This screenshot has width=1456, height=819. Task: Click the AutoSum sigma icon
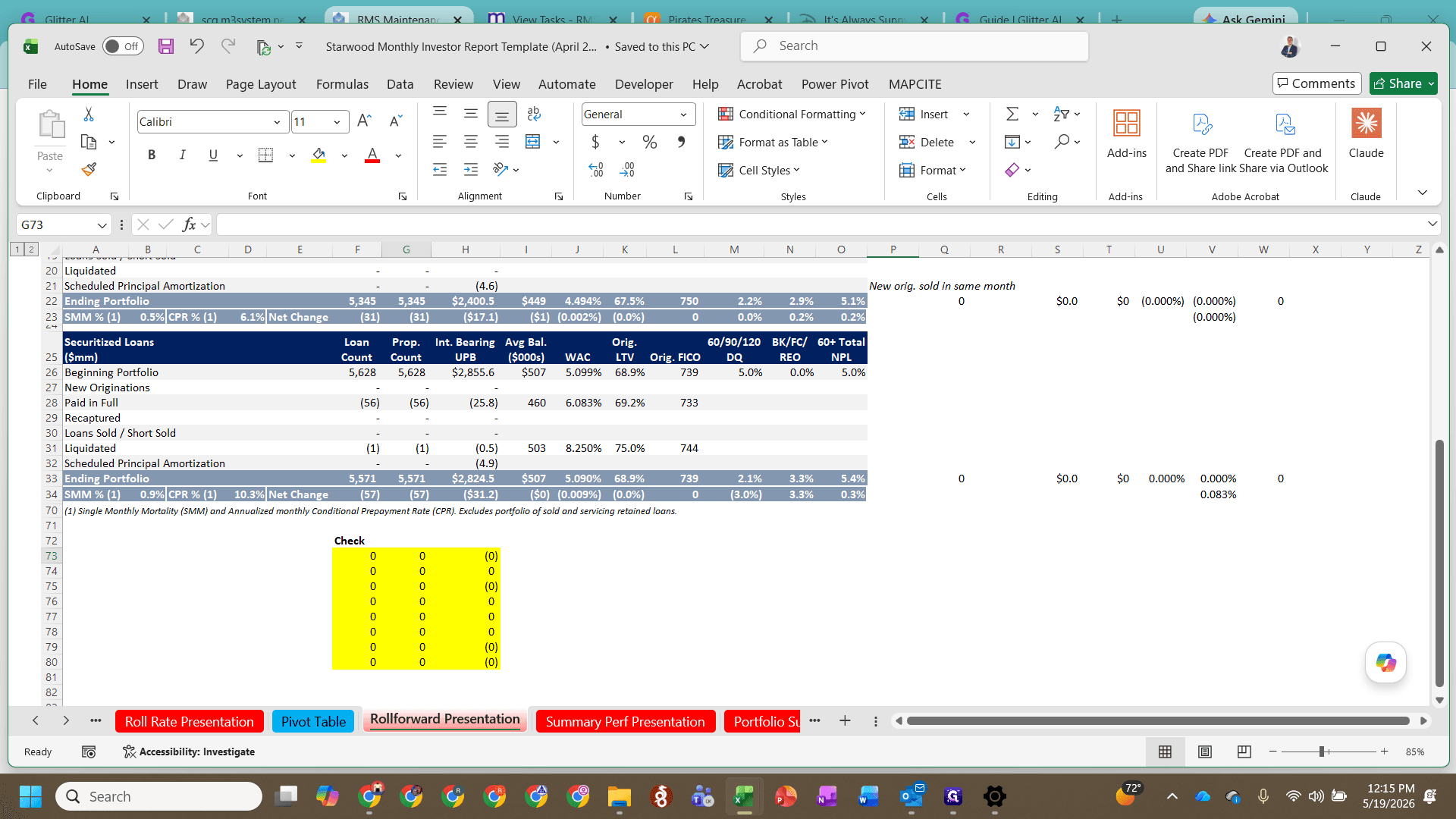1012,114
